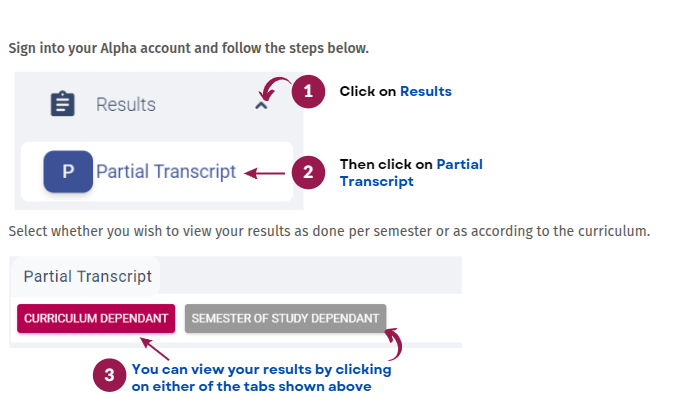This screenshot has width=693, height=406.
Task: Click the straight arrow left of badge 2
Action: (265, 172)
